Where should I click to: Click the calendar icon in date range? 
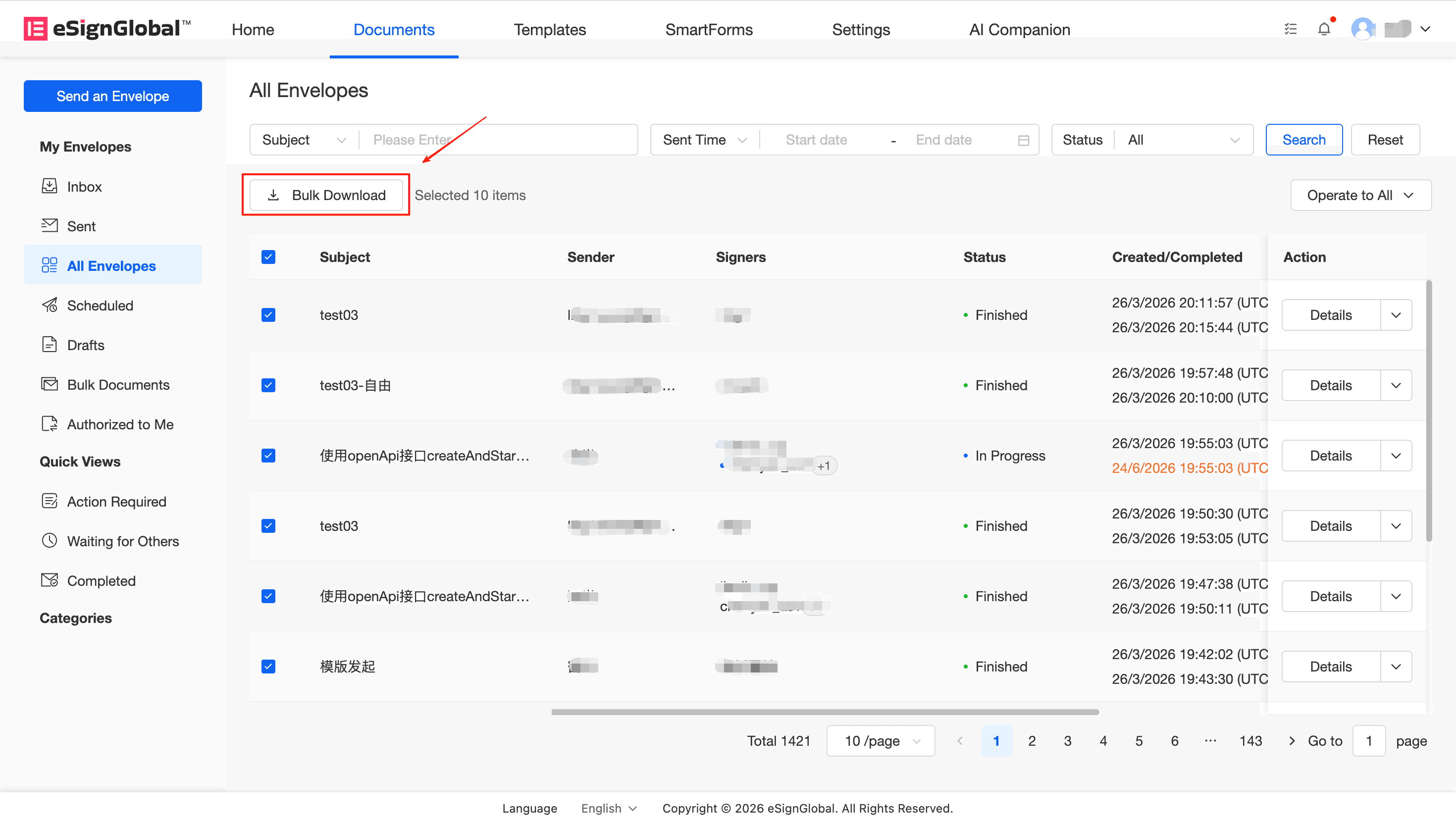click(x=1023, y=140)
